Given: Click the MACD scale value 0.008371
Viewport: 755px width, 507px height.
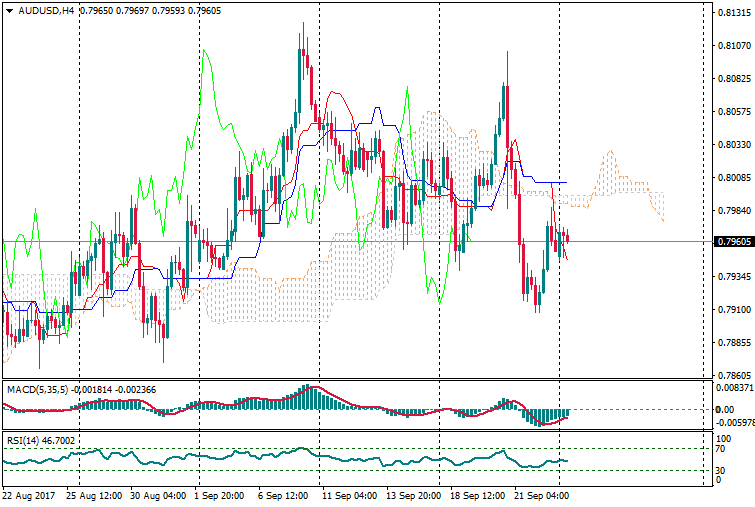Looking at the screenshot, I should [x=735, y=387].
